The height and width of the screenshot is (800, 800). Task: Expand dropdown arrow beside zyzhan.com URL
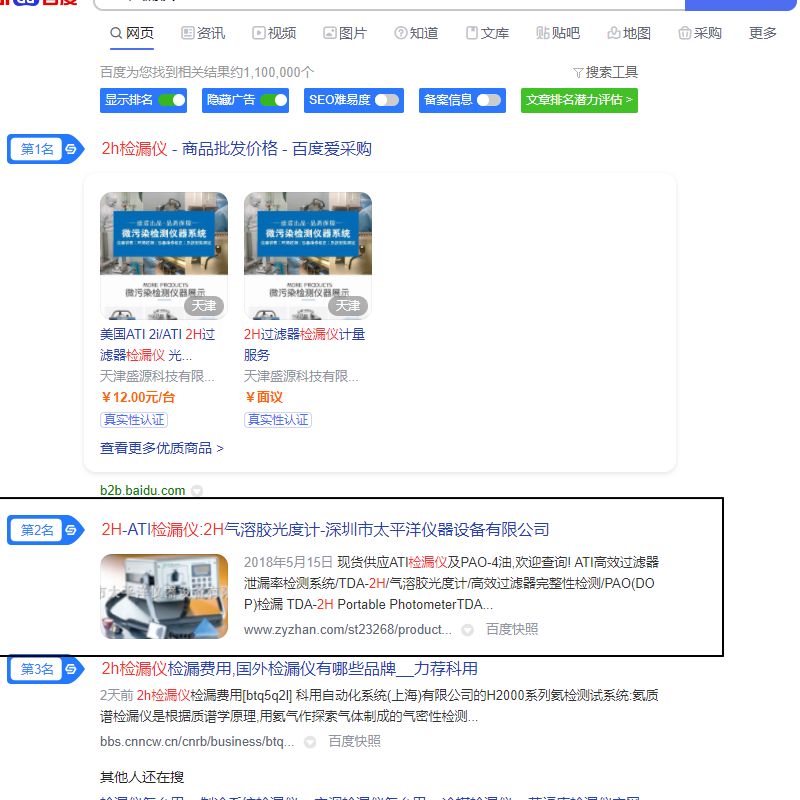[467, 630]
